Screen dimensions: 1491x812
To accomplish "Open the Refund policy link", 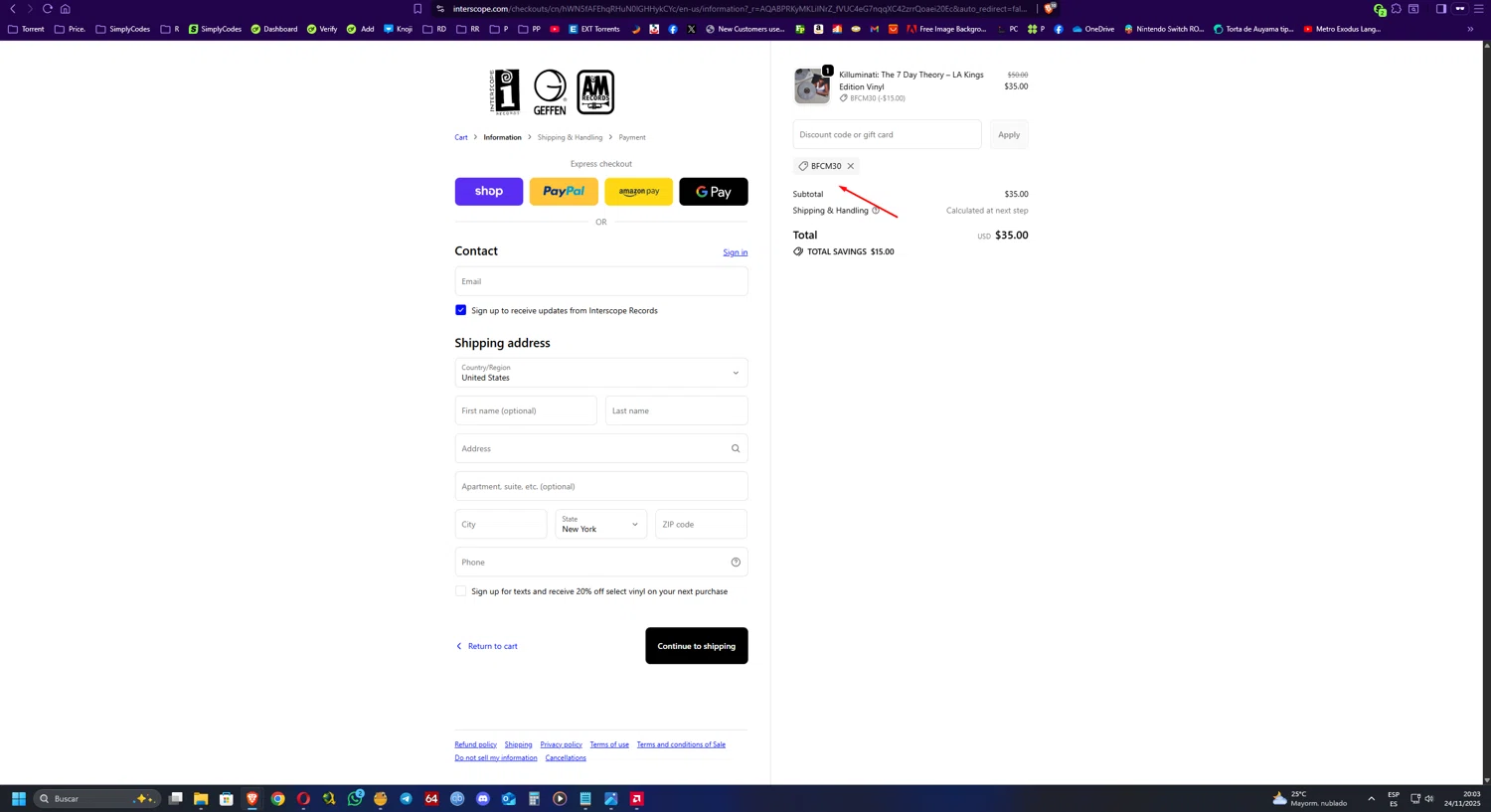I will [475, 744].
